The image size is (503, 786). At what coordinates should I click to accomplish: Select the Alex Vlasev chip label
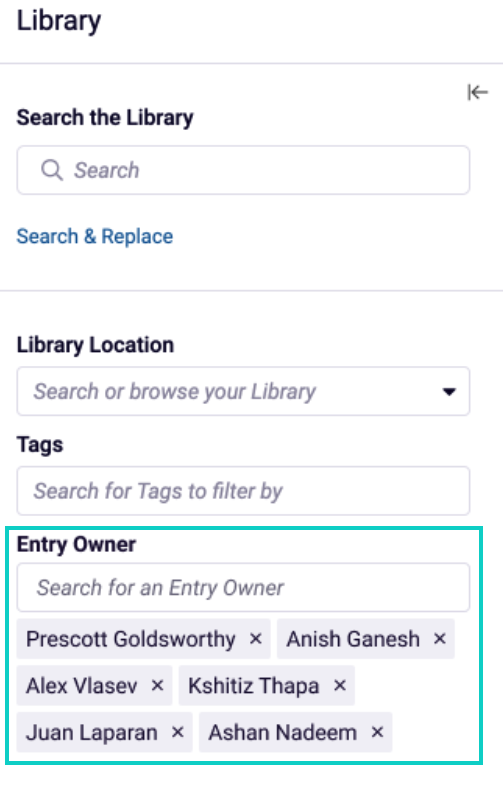(82, 686)
